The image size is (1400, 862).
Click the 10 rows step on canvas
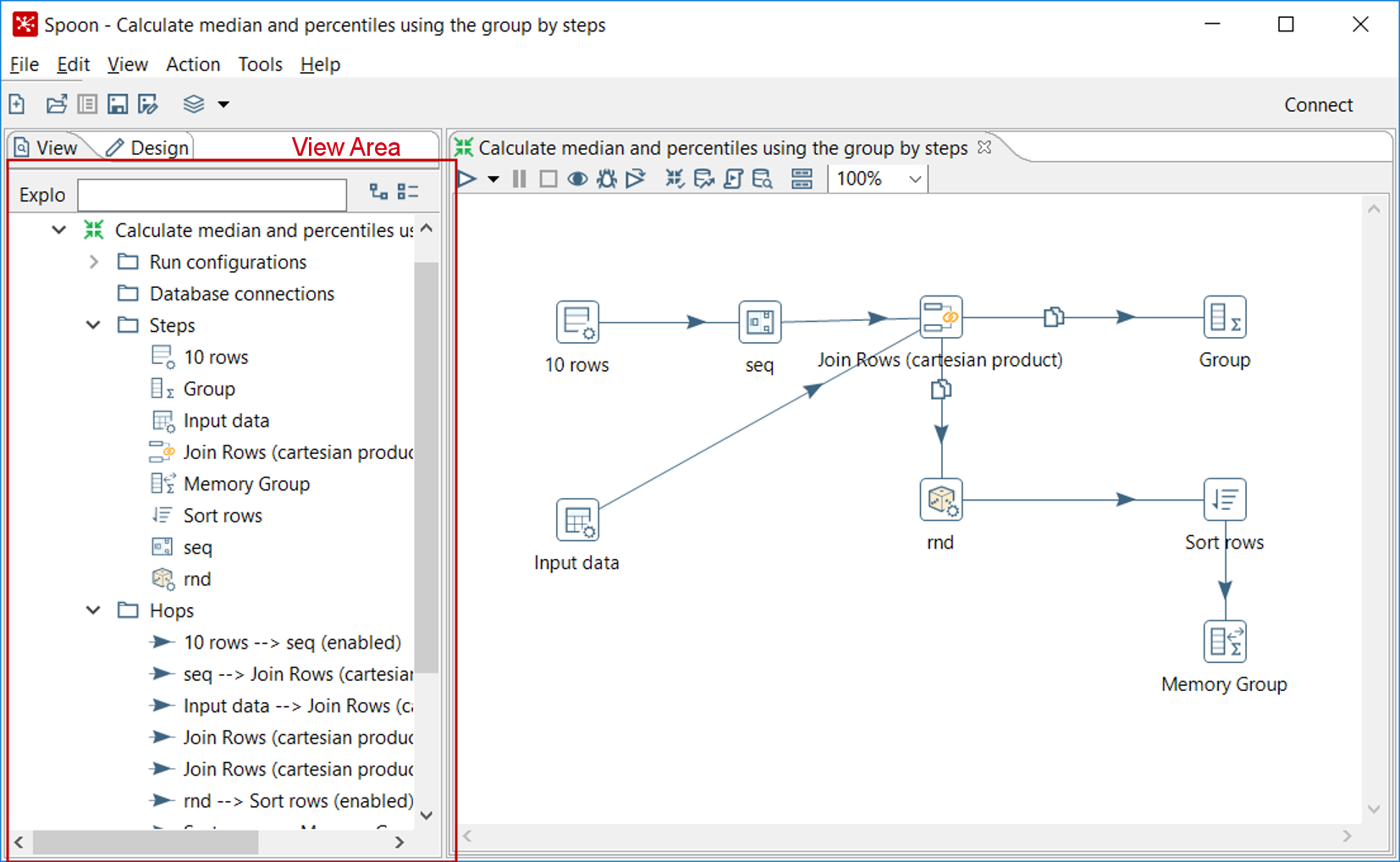577,322
